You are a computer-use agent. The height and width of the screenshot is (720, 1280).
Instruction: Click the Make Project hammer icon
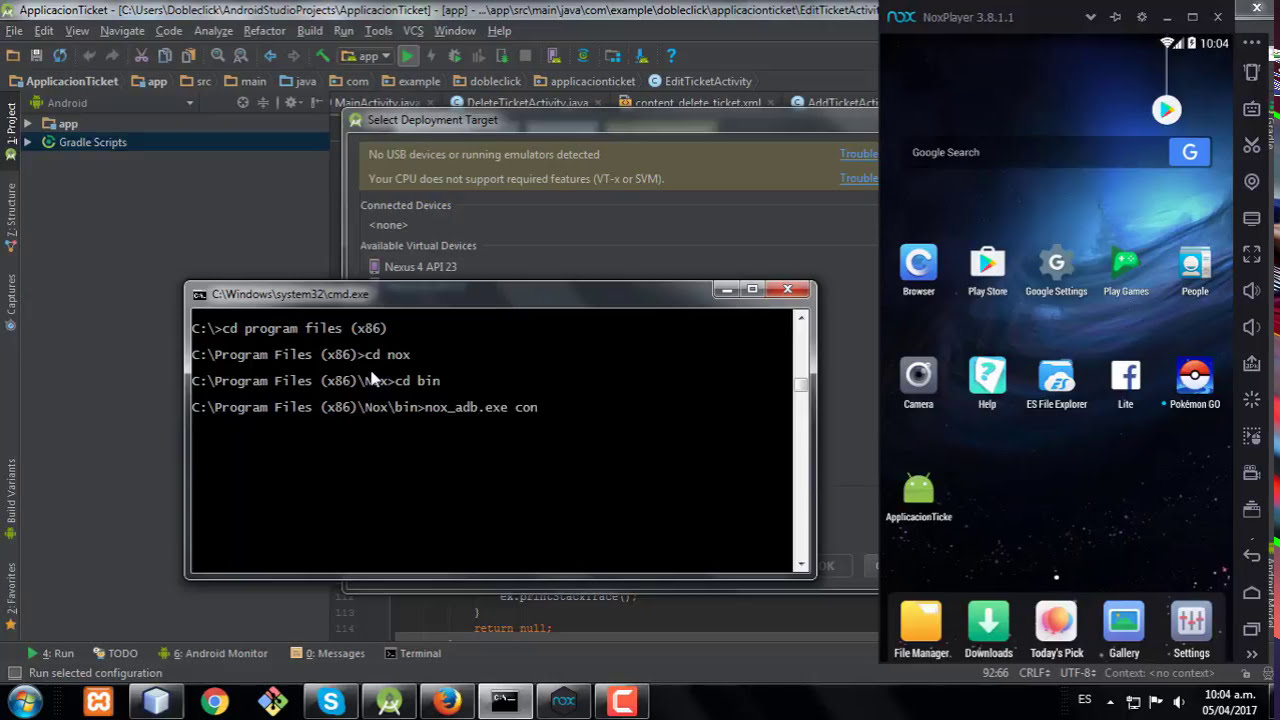(x=322, y=56)
